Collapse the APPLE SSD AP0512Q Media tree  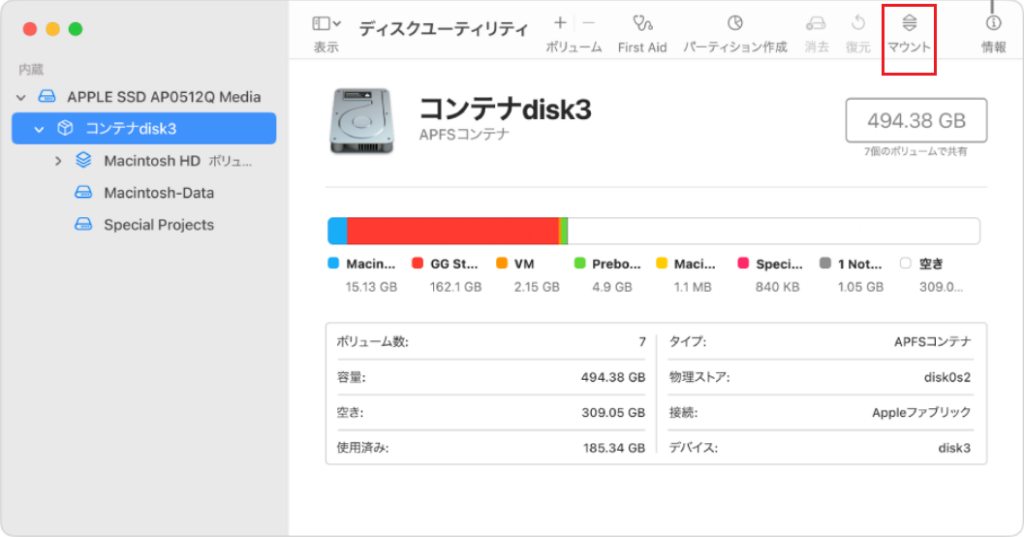coord(21,97)
